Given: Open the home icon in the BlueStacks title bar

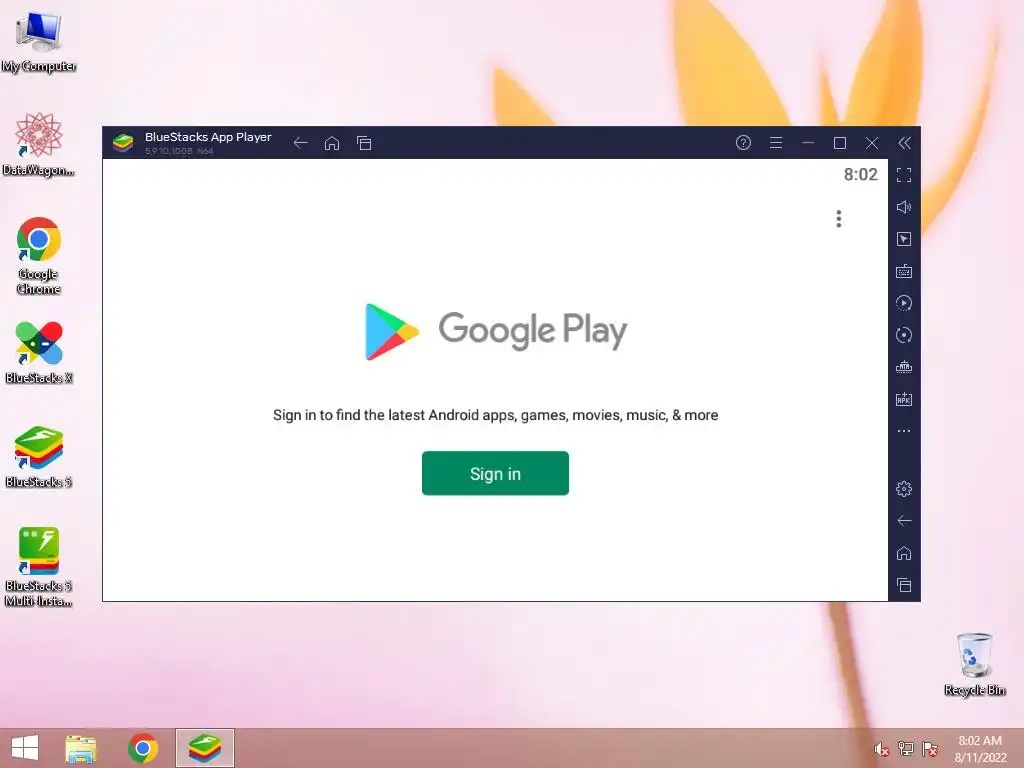Looking at the screenshot, I should tap(332, 143).
